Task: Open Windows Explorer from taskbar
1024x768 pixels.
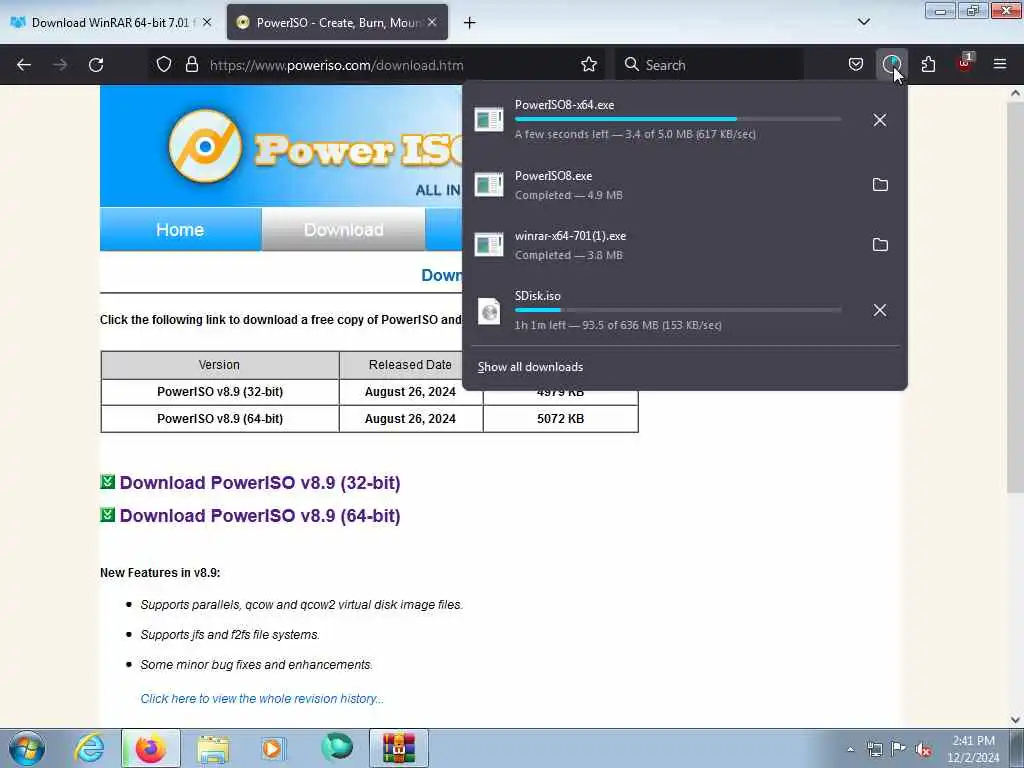Action: tap(213, 748)
